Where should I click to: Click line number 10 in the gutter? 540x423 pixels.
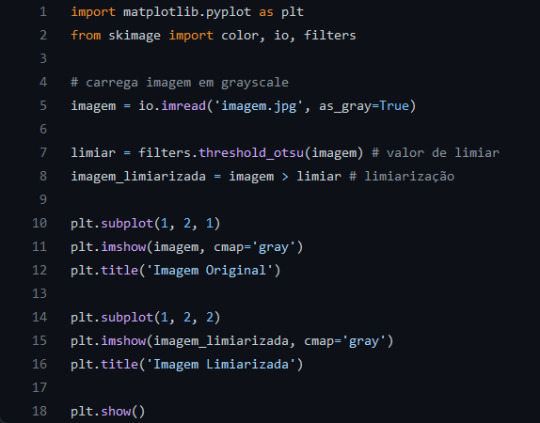(x=40, y=223)
